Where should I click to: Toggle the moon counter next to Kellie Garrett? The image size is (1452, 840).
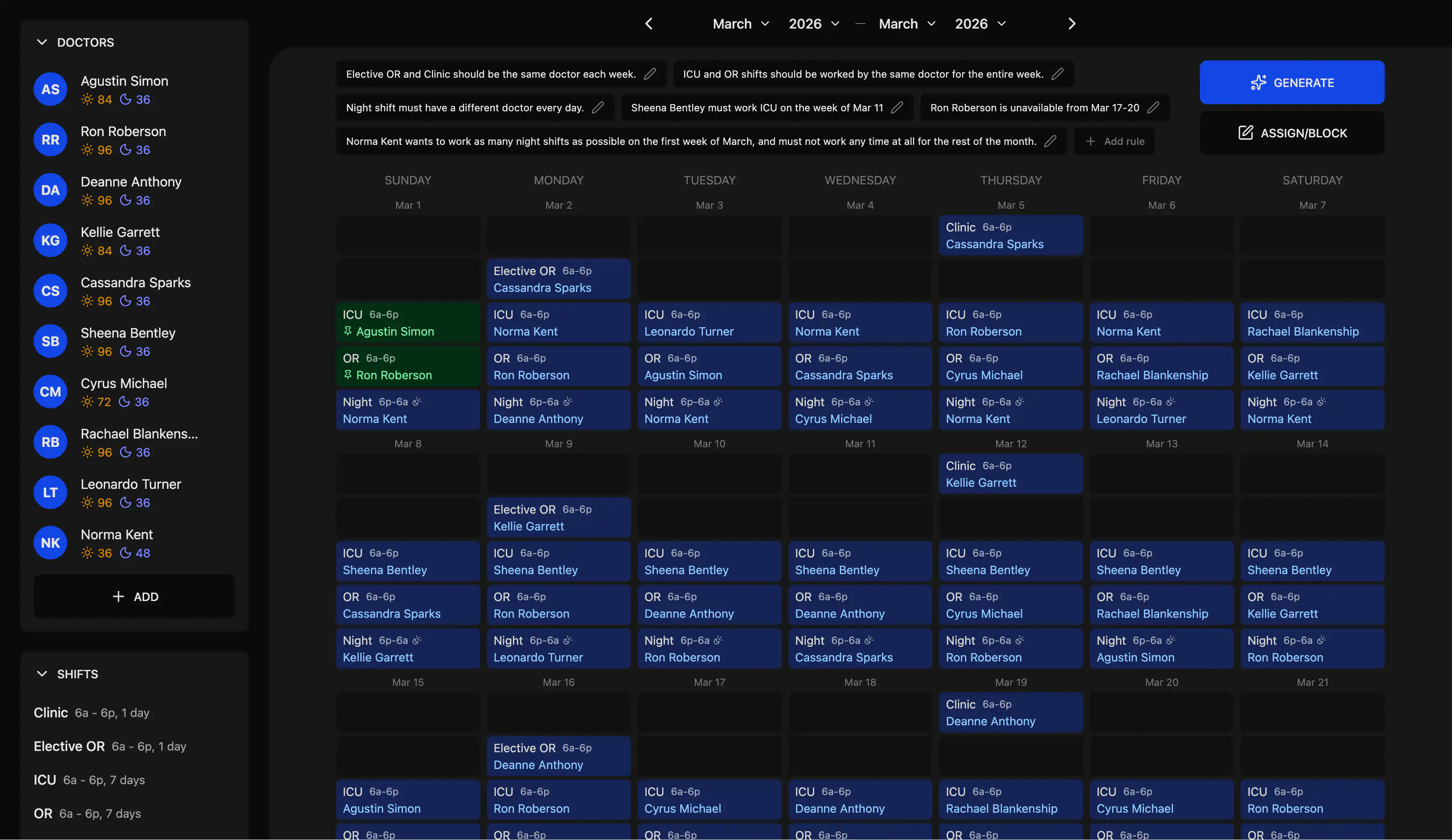pos(126,251)
